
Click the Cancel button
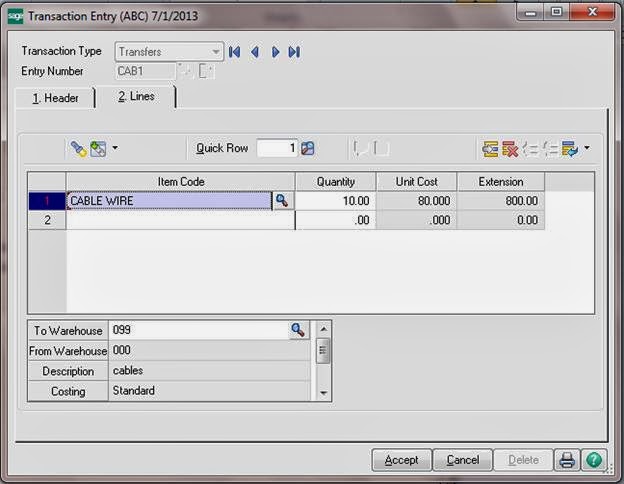pos(462,460)
